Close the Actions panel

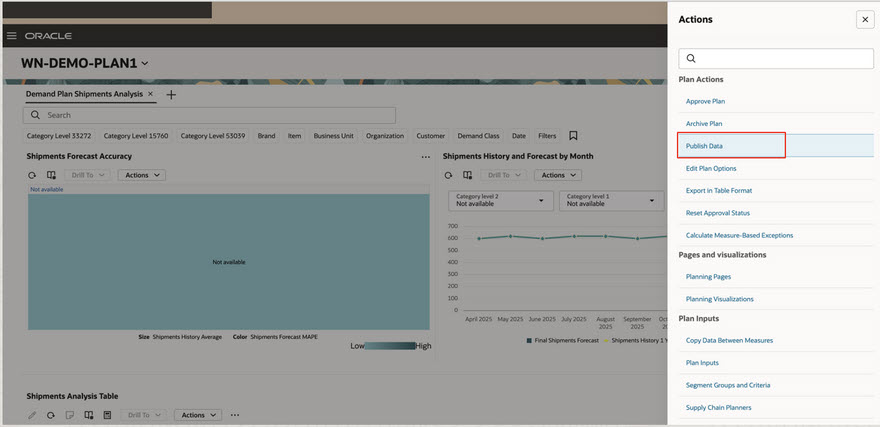pyautogui.click(x=865, y=20)
